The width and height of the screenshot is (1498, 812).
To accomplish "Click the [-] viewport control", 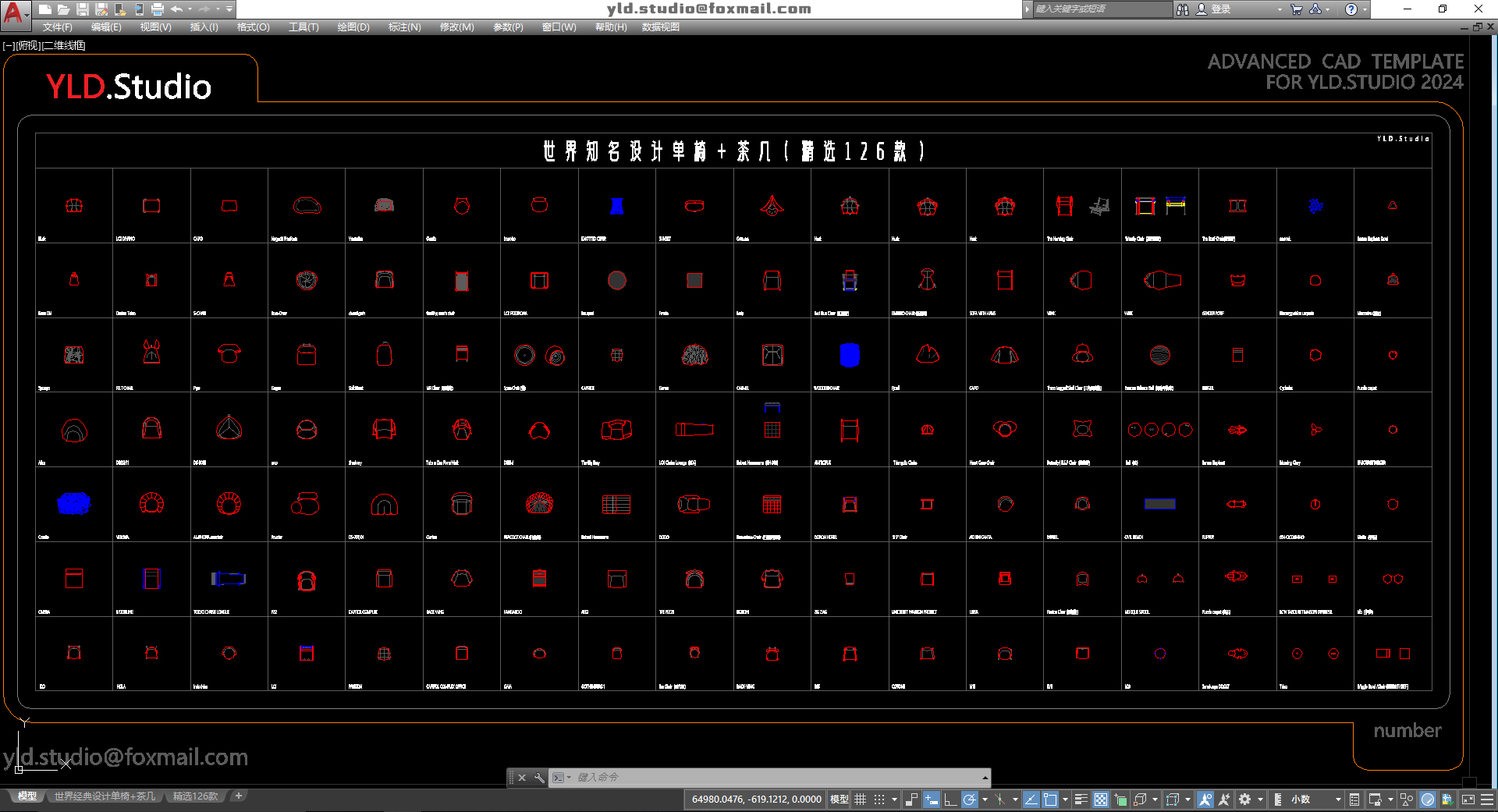I will click(x=9, y=45).
